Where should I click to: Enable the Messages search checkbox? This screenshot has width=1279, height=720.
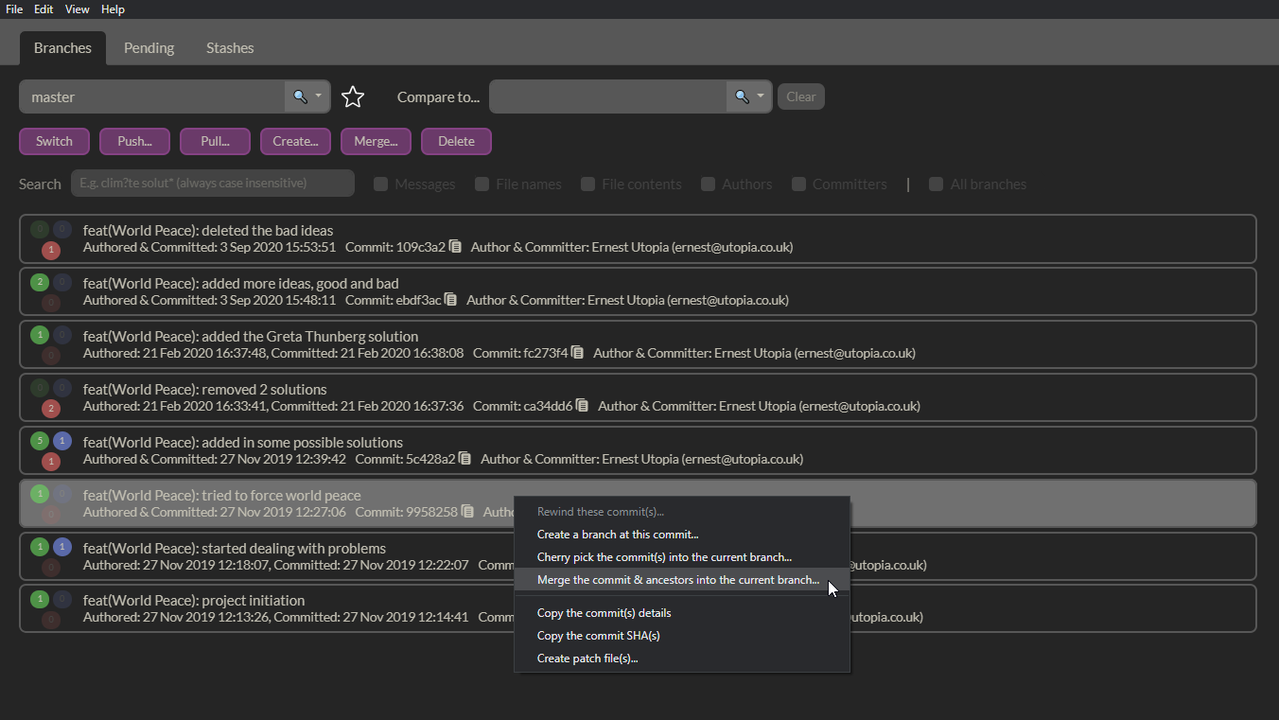pos(381,184)
